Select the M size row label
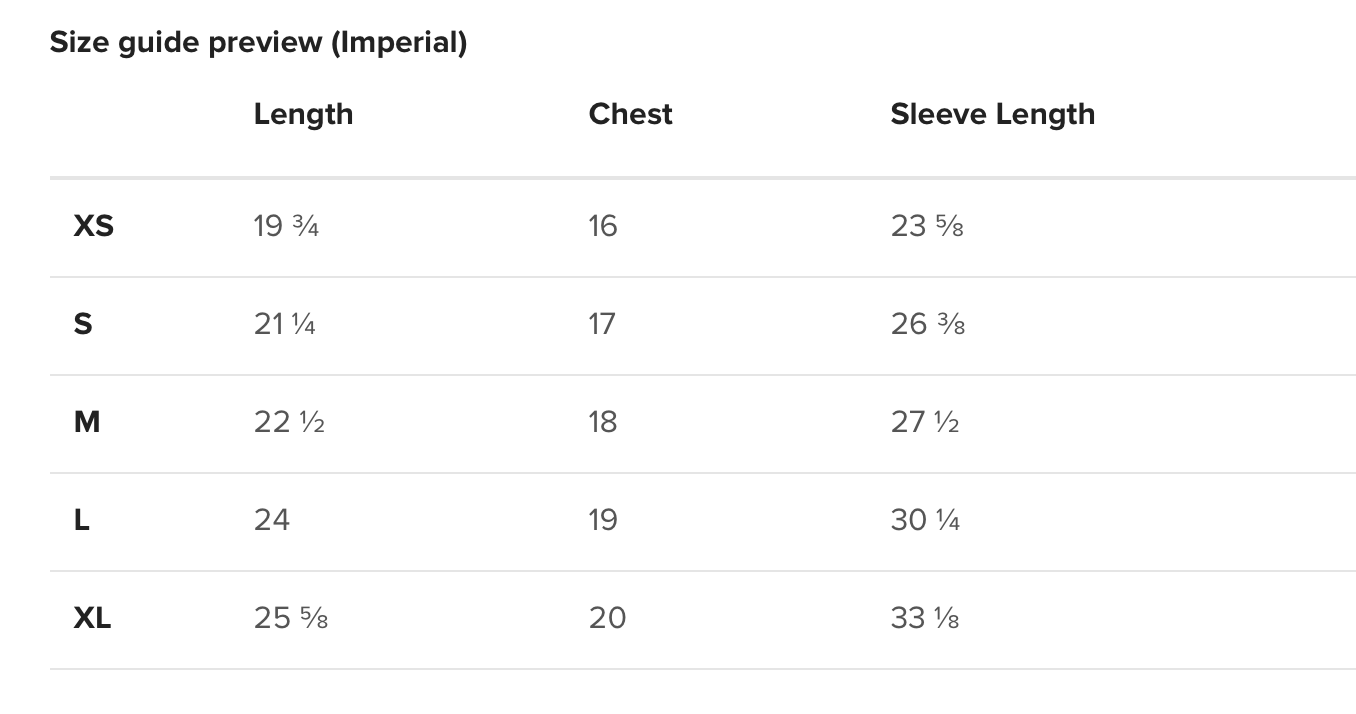This screenshot has width=1356, height=714. [x=87, y=422]
